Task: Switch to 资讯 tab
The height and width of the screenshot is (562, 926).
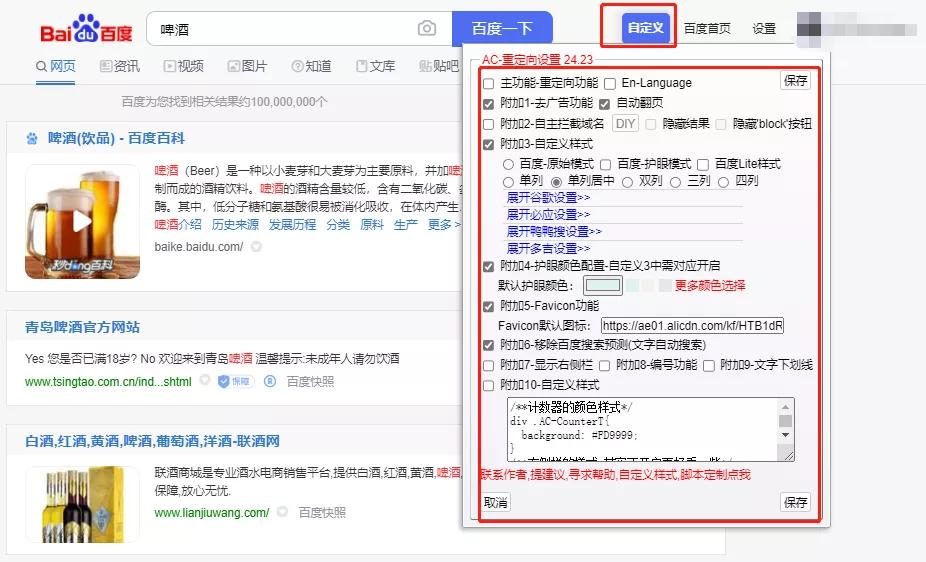Action: click(120, 66)
